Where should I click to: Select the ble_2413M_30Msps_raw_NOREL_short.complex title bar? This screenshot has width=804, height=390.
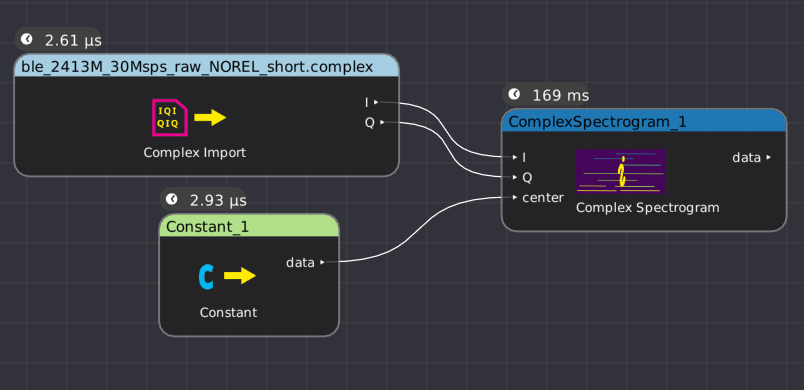point(207,66)
